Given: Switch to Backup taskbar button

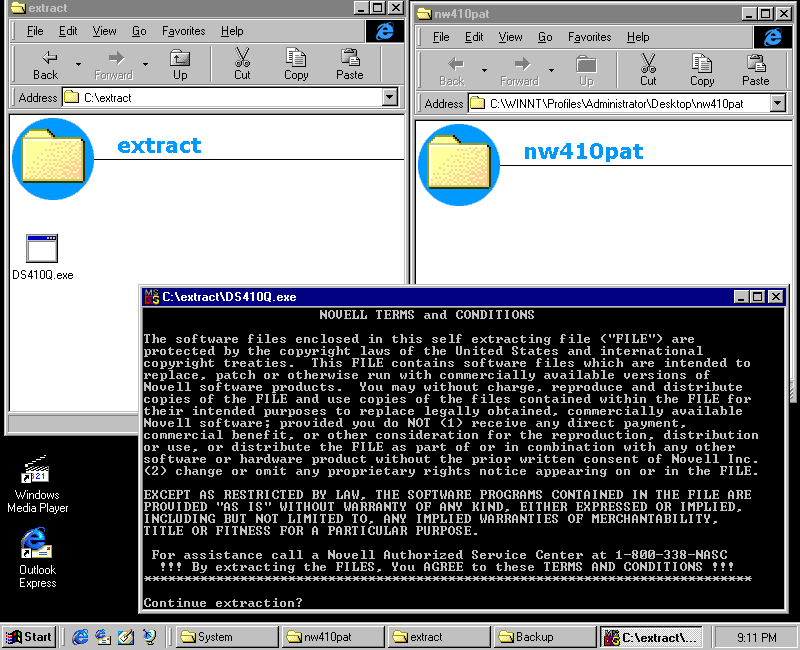Looking at the screenshot, I should (x=544, y=637).
